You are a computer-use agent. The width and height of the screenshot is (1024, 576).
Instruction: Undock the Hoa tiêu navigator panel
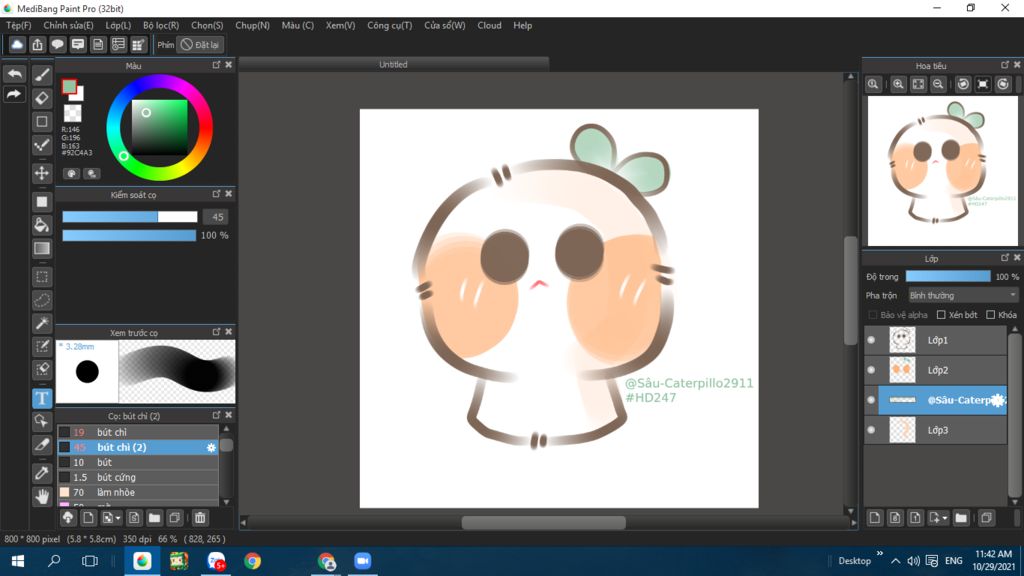pos(1005,65)
